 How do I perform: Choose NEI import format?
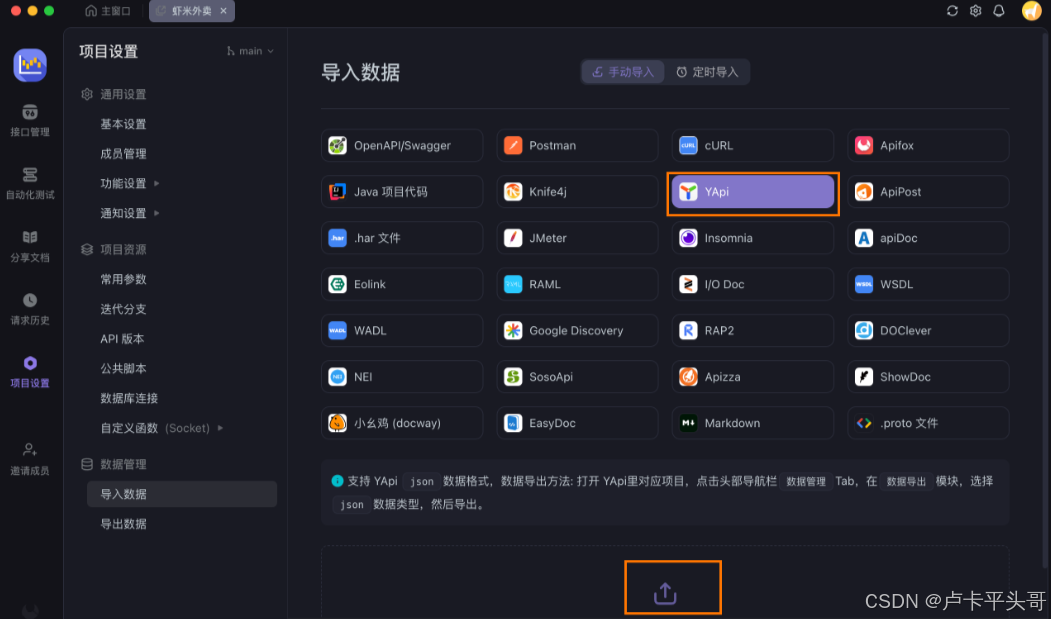402,377
